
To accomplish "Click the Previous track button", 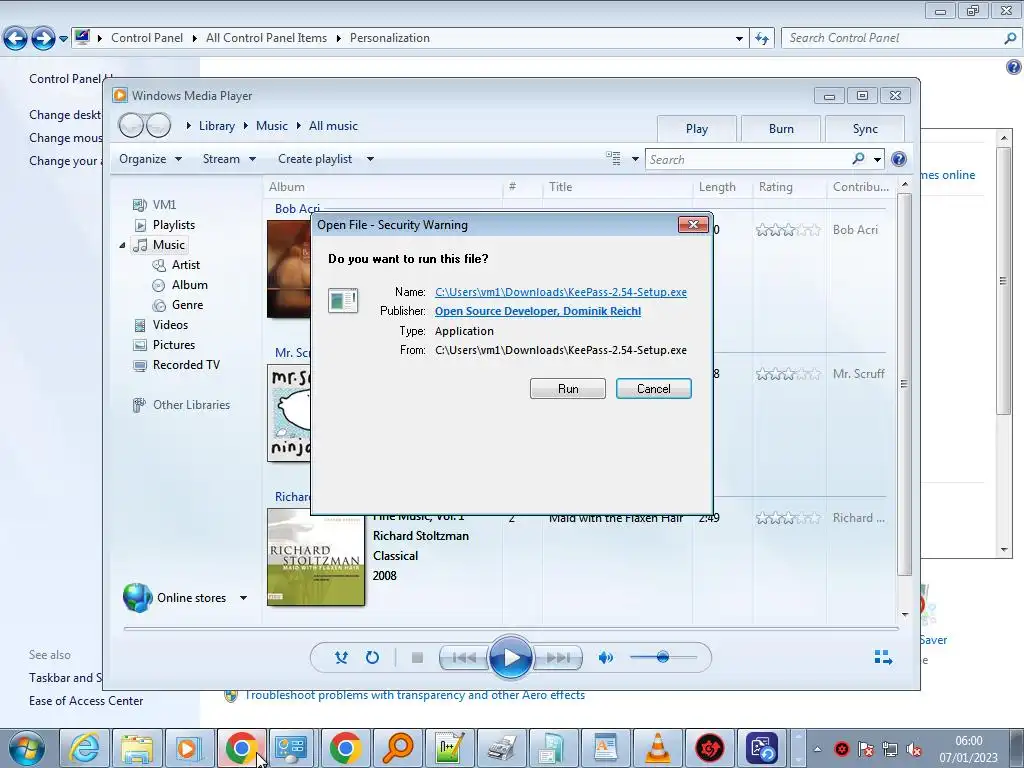I will [464, 658].
